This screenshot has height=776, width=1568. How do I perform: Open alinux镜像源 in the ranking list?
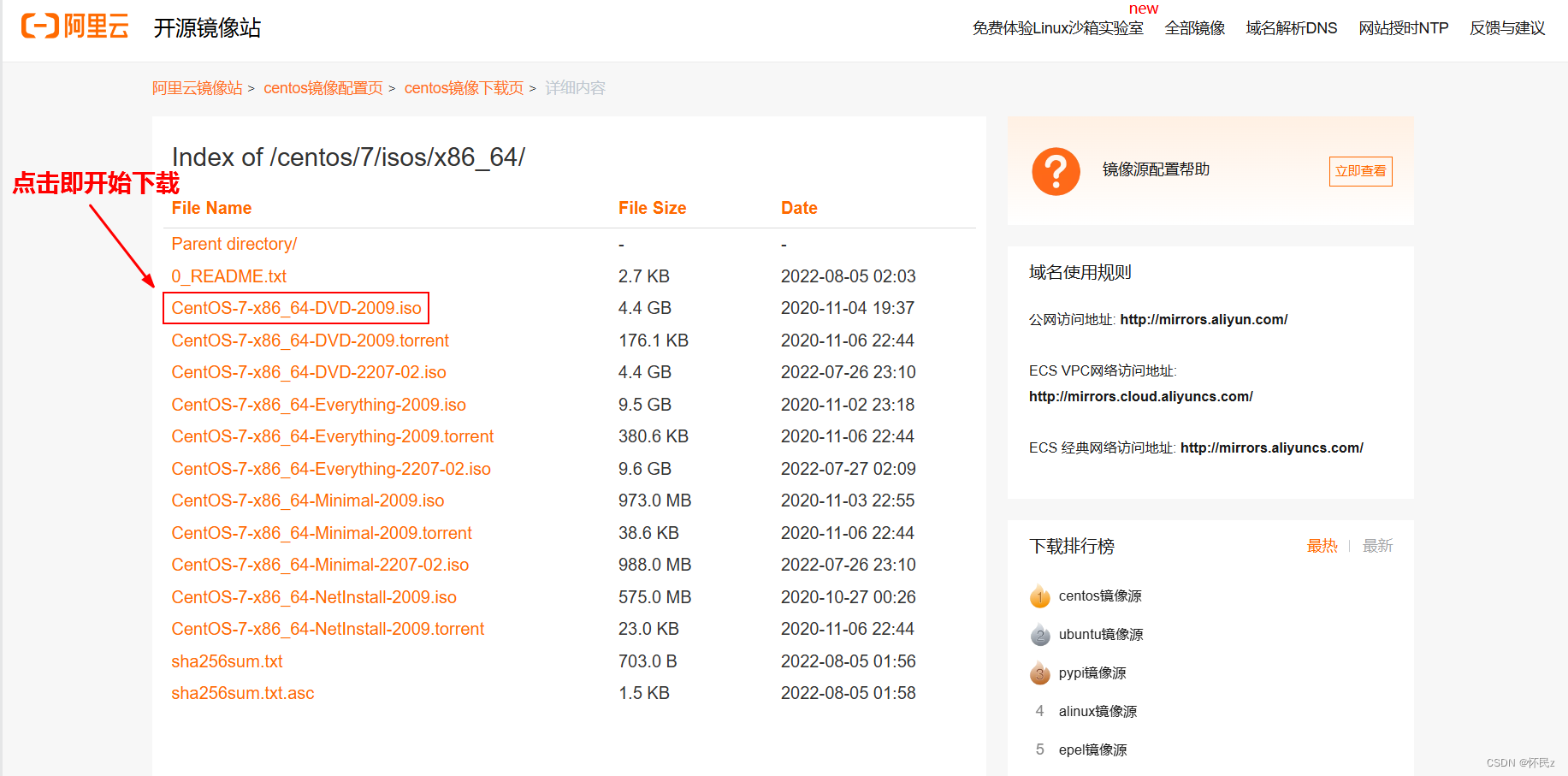(x=1098, y=712)
